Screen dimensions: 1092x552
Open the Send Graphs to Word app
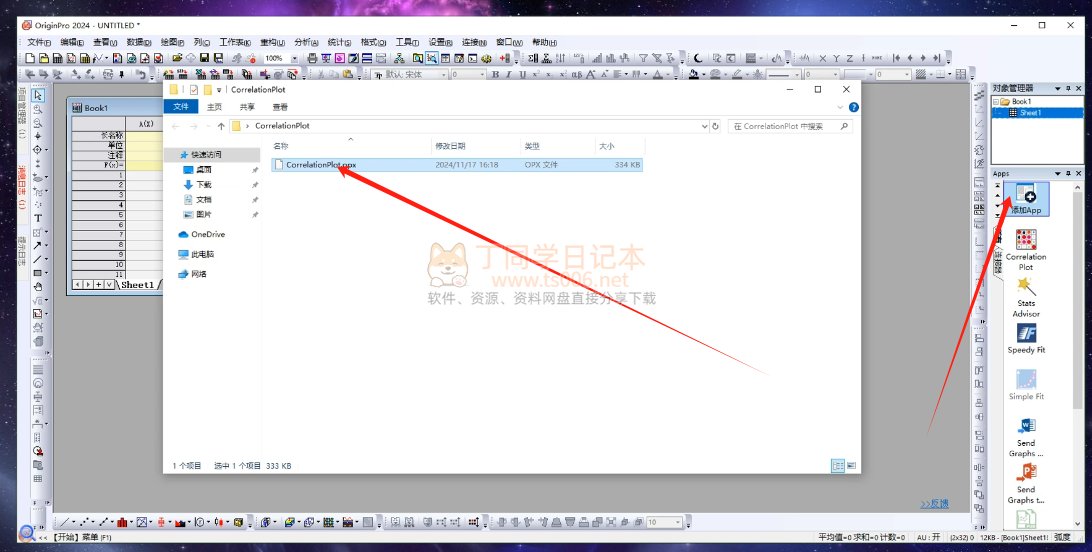(1026, 437)
